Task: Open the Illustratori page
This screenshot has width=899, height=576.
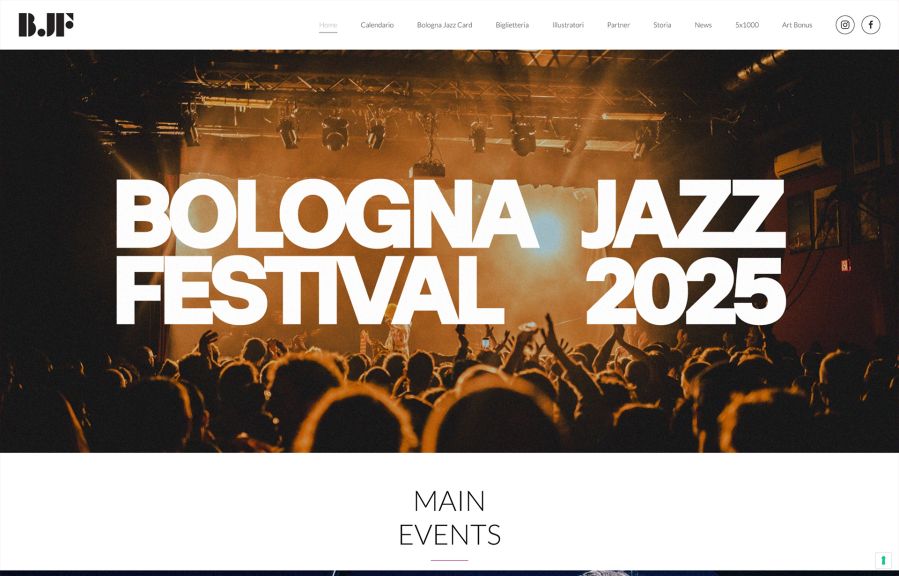Action: point(568,25)
